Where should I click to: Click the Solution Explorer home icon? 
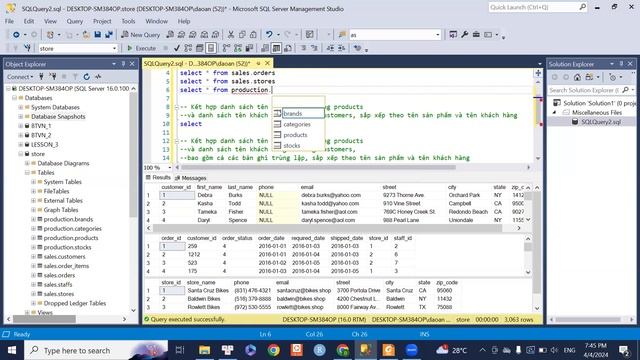click(577, 77)
